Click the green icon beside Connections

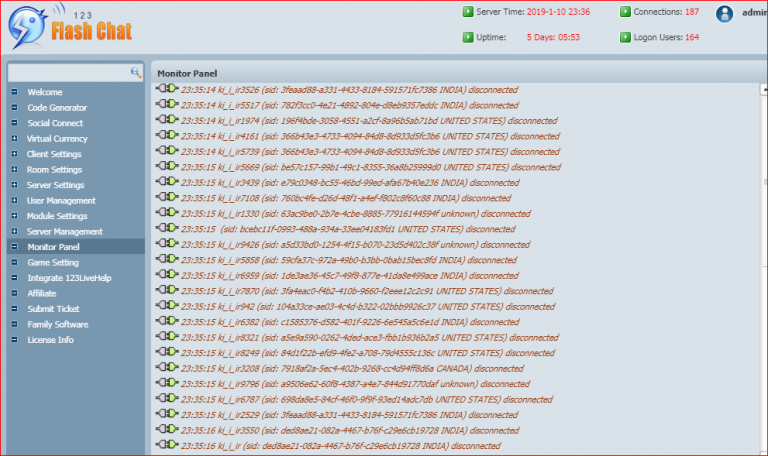pos(625,11)
